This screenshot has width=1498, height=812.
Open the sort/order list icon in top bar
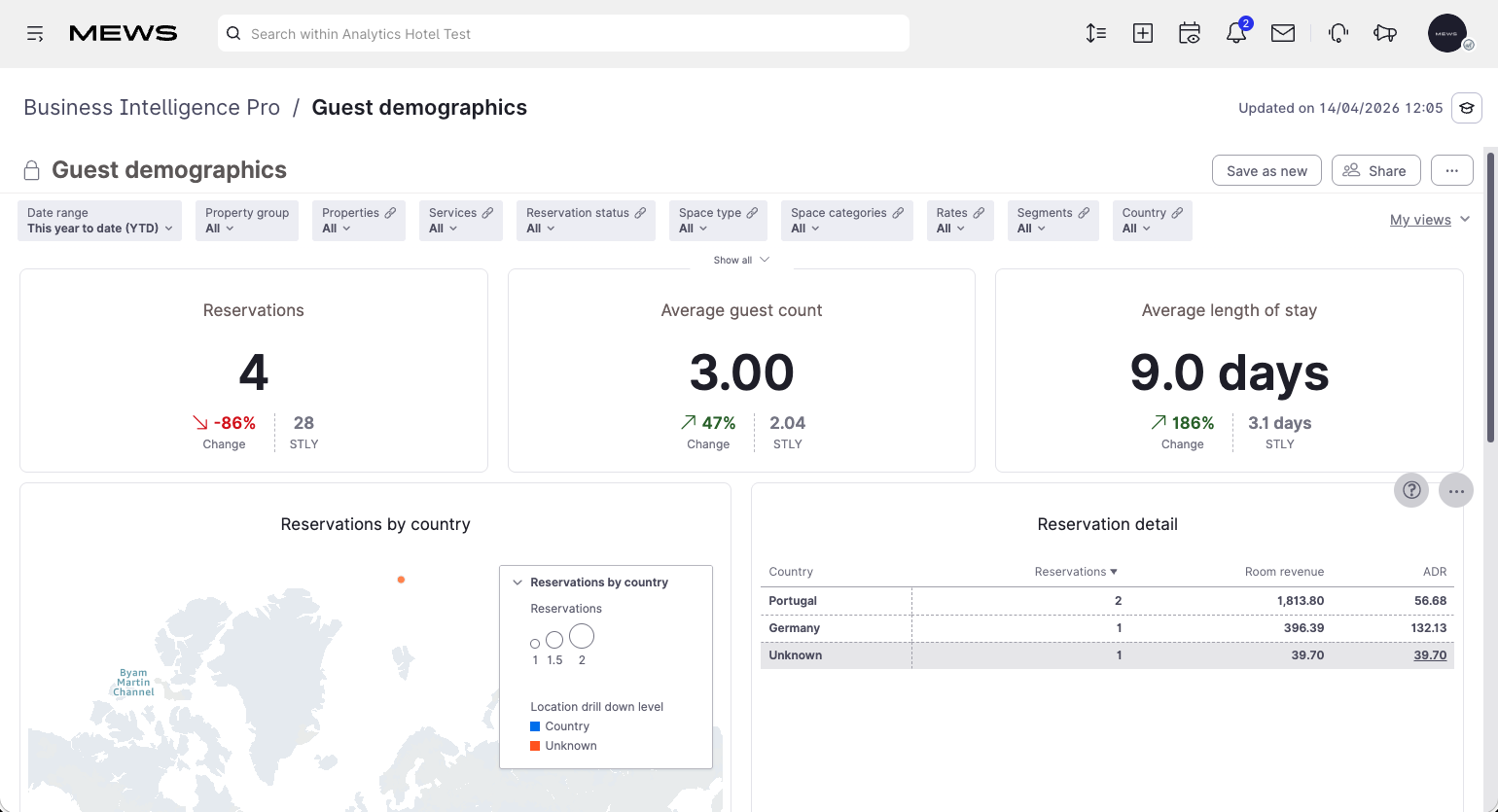point(1096,33)
